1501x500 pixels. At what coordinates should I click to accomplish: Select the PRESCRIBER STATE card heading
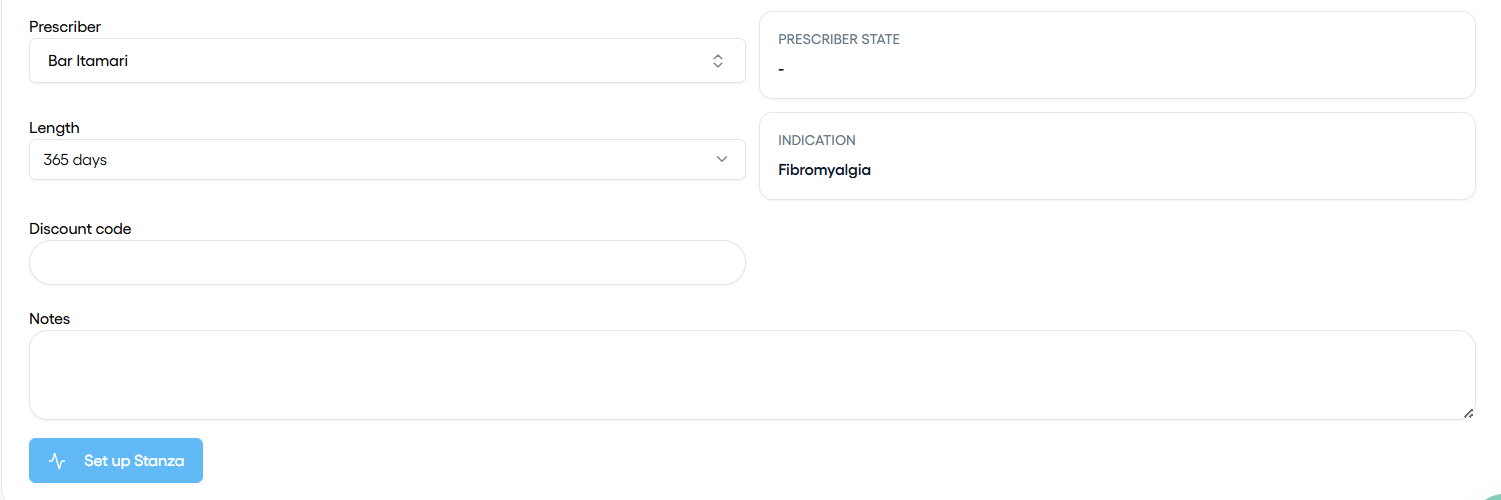click(x=839, y=40)
